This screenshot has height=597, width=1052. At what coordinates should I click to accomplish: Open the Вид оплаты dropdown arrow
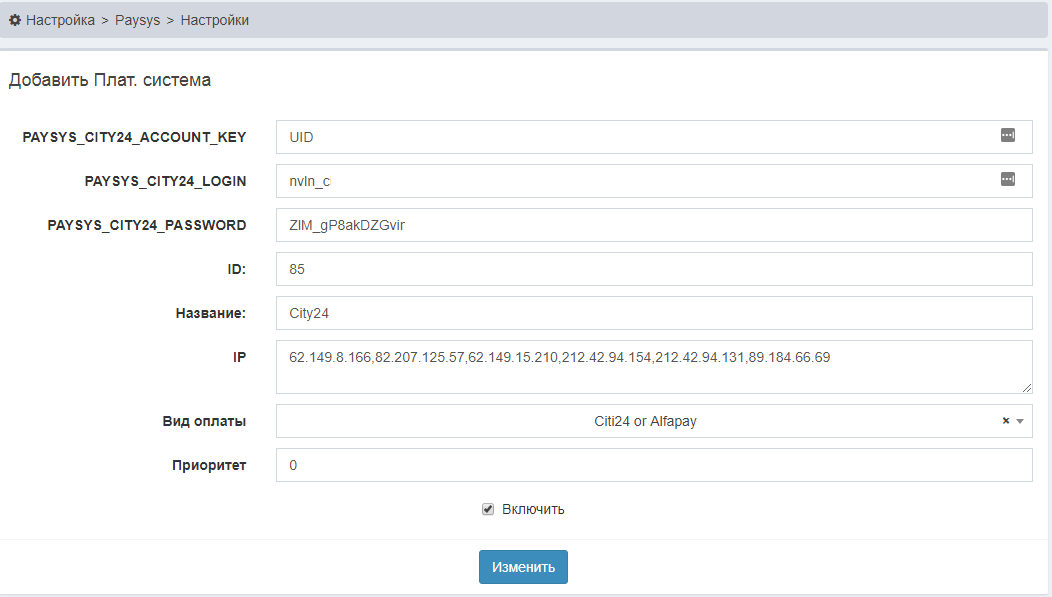tap(1020, 421)
